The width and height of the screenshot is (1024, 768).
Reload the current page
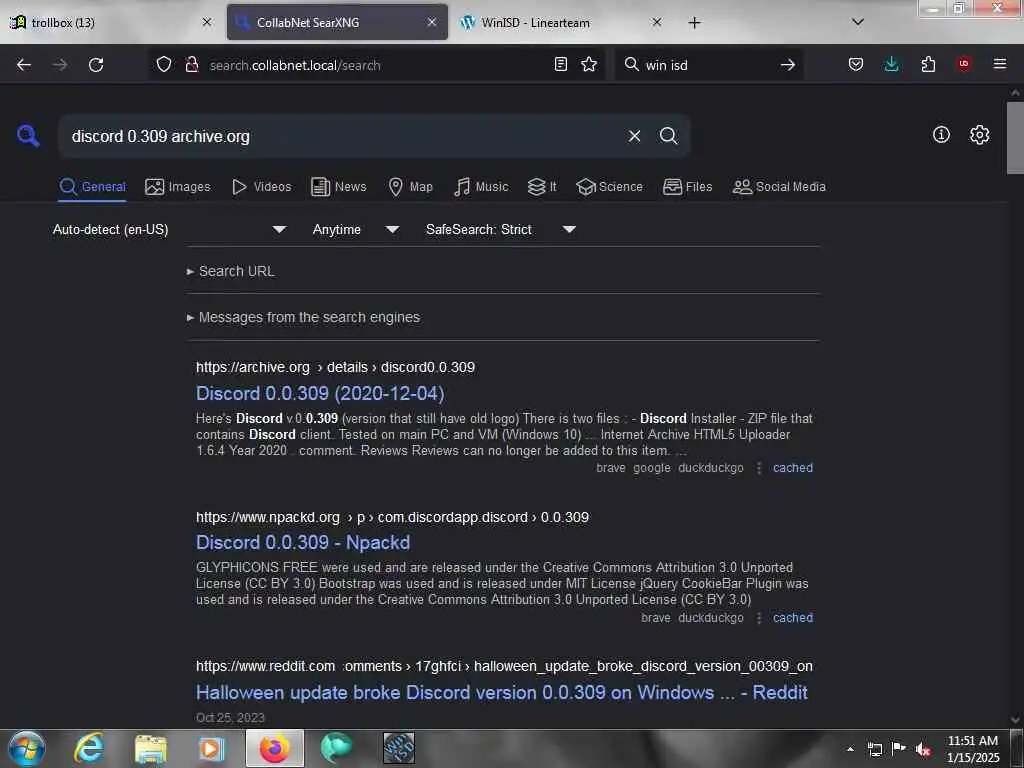coord(96,65)
